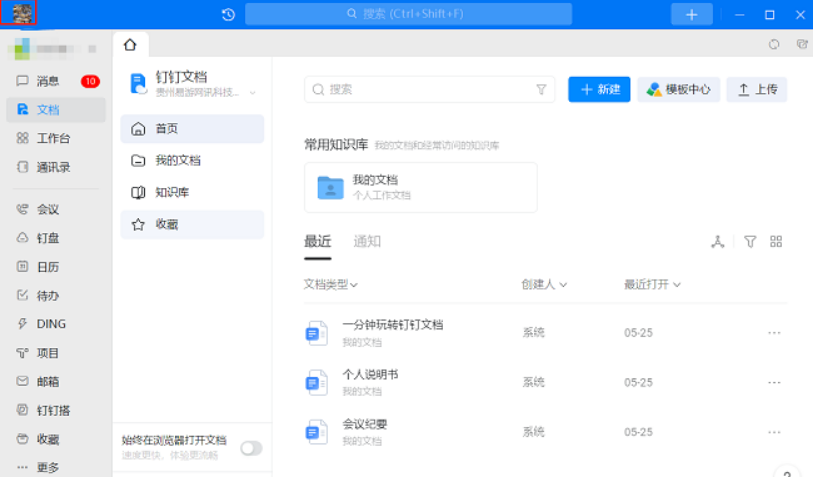Select 首页 in the docs navigation

click(x=192, y=129)
